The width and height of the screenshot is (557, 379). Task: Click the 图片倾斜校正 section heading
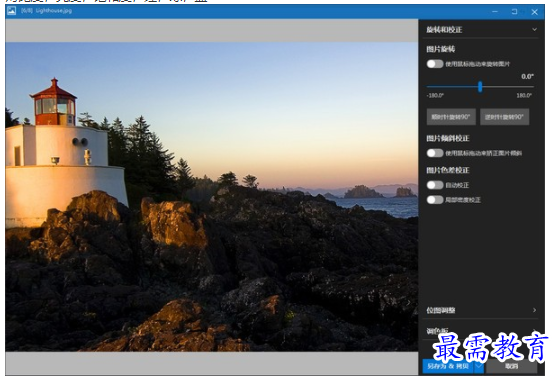(x=448, y=138)
